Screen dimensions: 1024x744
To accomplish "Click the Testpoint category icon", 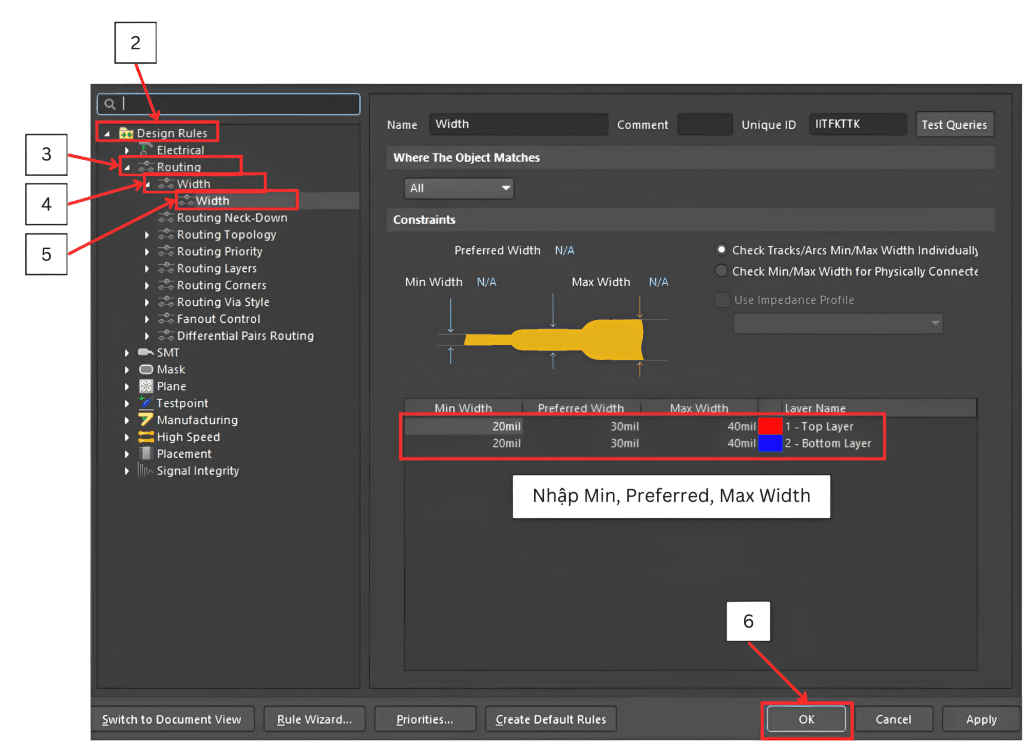I will pos(146,404).
